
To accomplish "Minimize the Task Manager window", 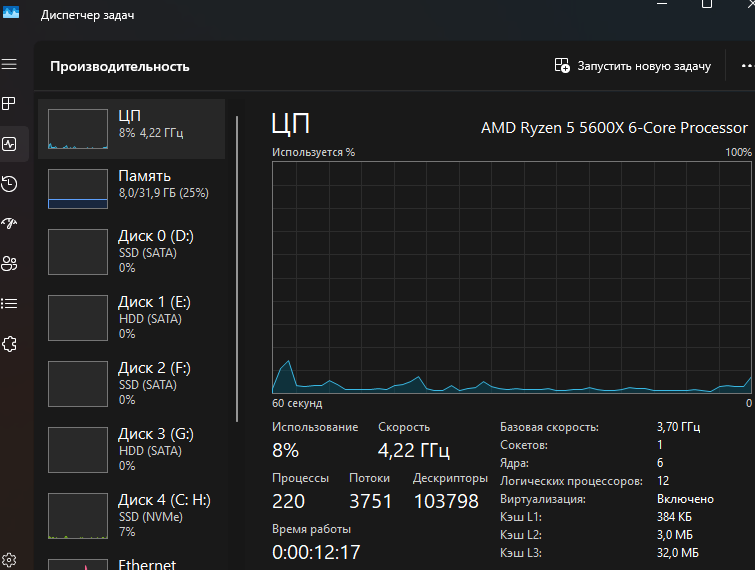I will [662, 4].
